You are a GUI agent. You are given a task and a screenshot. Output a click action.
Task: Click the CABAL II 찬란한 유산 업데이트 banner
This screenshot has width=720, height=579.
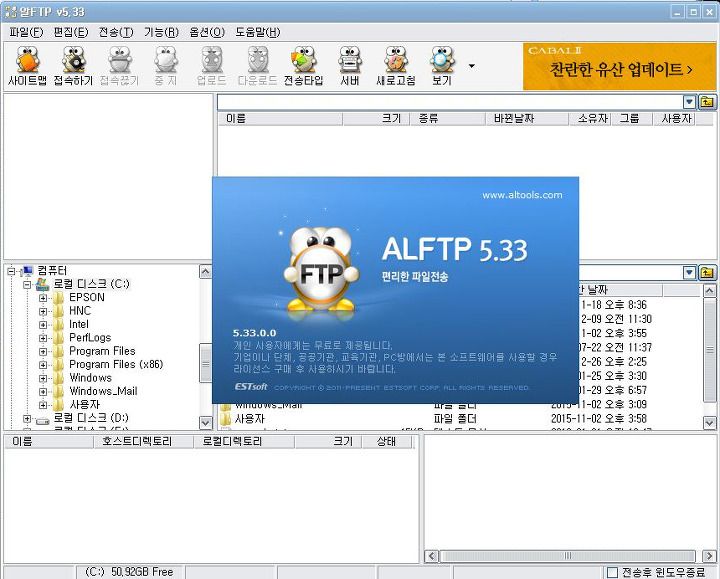(619, 67)
